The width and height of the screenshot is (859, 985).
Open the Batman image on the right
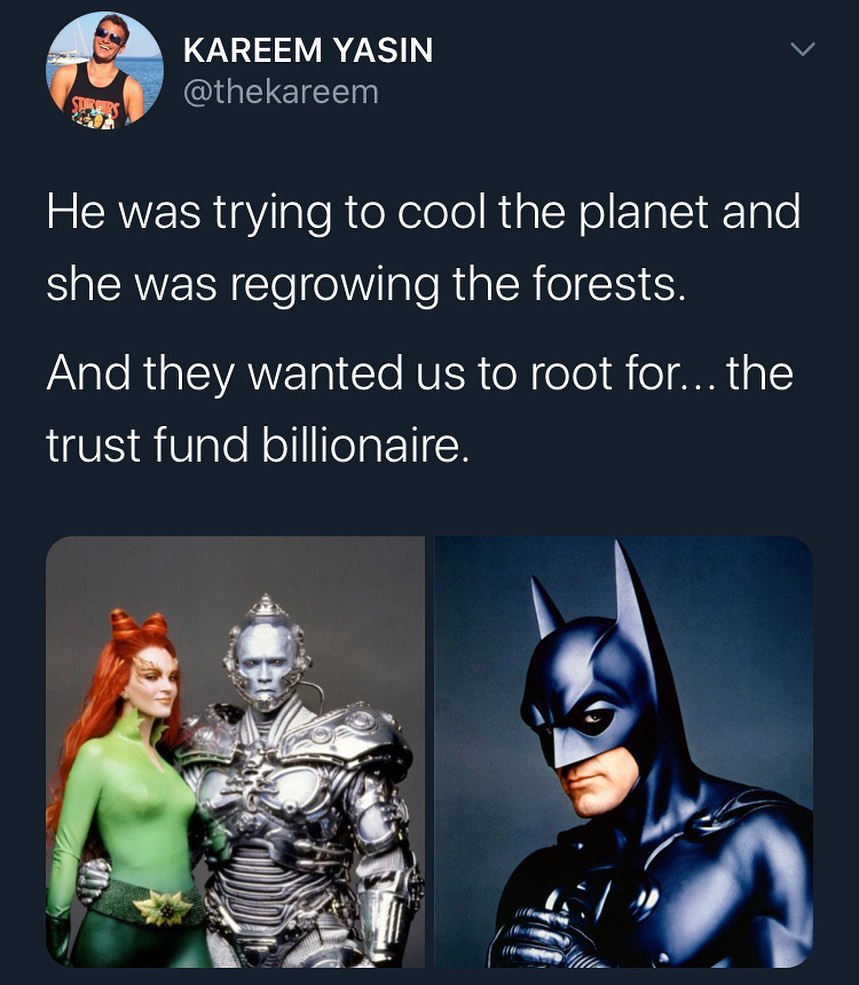[x=623, y=752]
